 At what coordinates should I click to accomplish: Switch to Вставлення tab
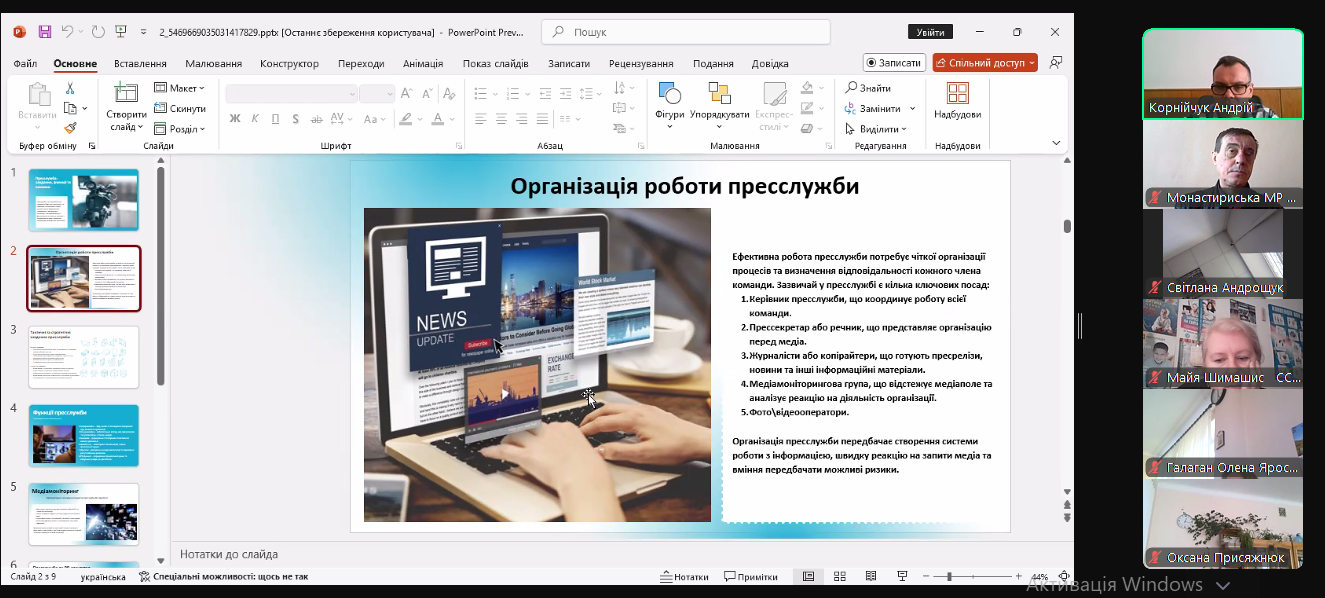pyautogui.click(x=140, y=63)
